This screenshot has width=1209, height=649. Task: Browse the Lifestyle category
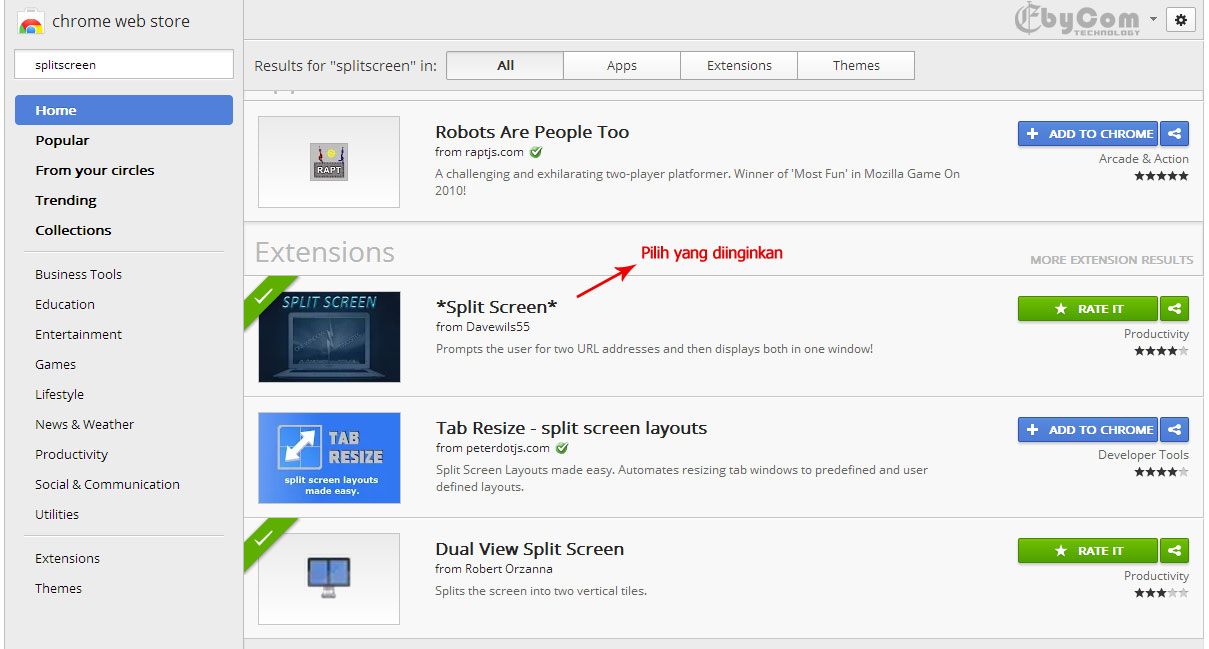coord(59,394)
